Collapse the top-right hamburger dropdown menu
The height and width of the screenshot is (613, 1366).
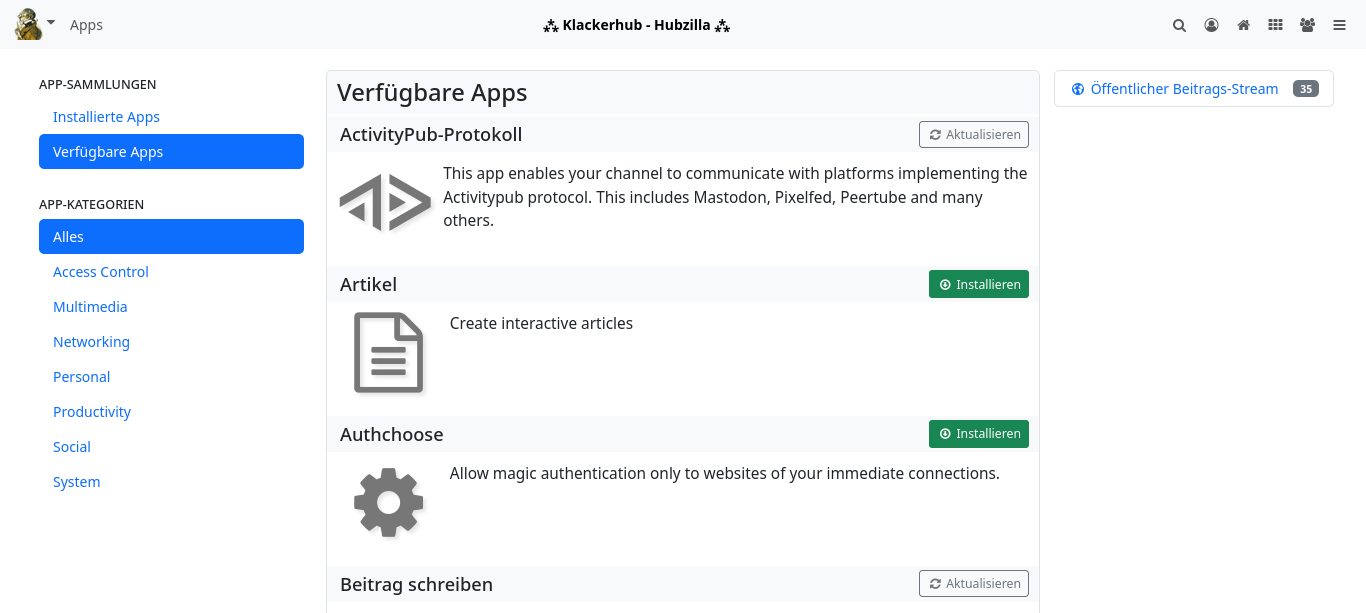pos(1339,25)
